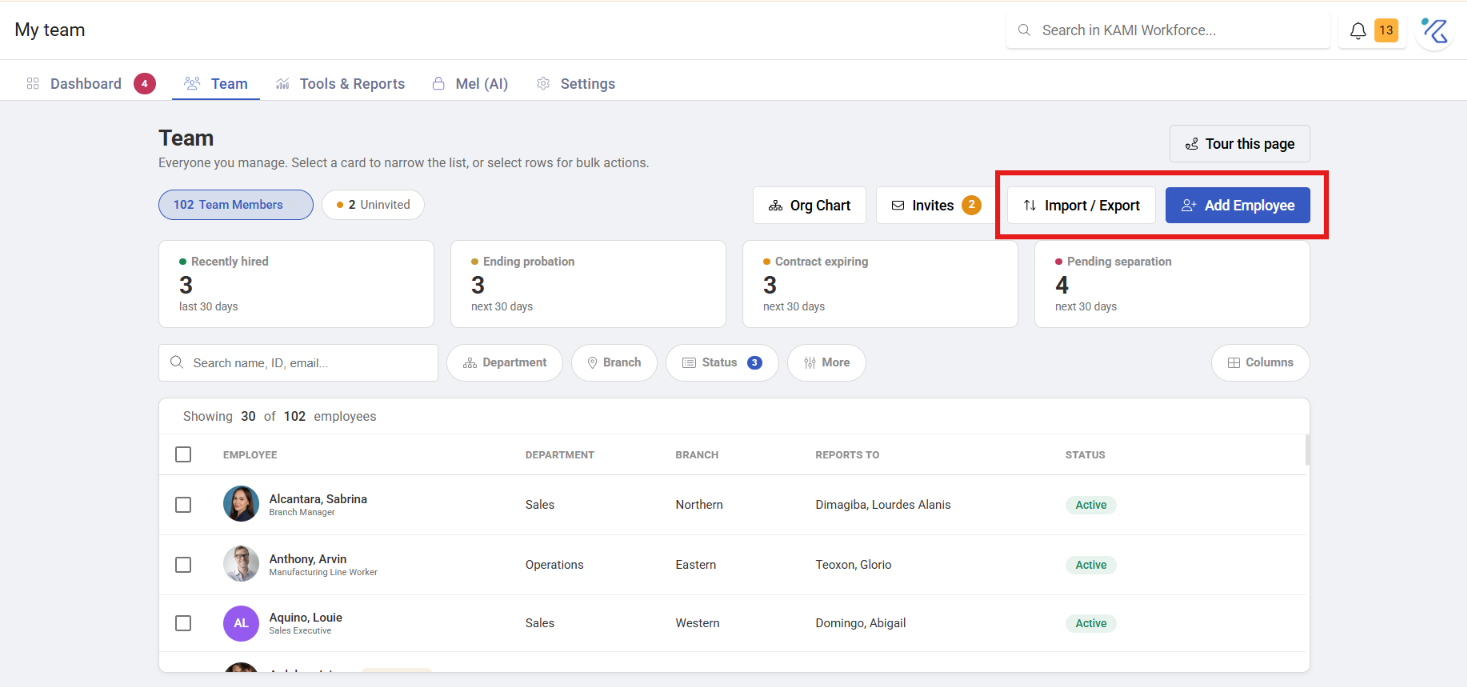Open the Department filter dropdown

pyautogui.click(x=505, y=363)
